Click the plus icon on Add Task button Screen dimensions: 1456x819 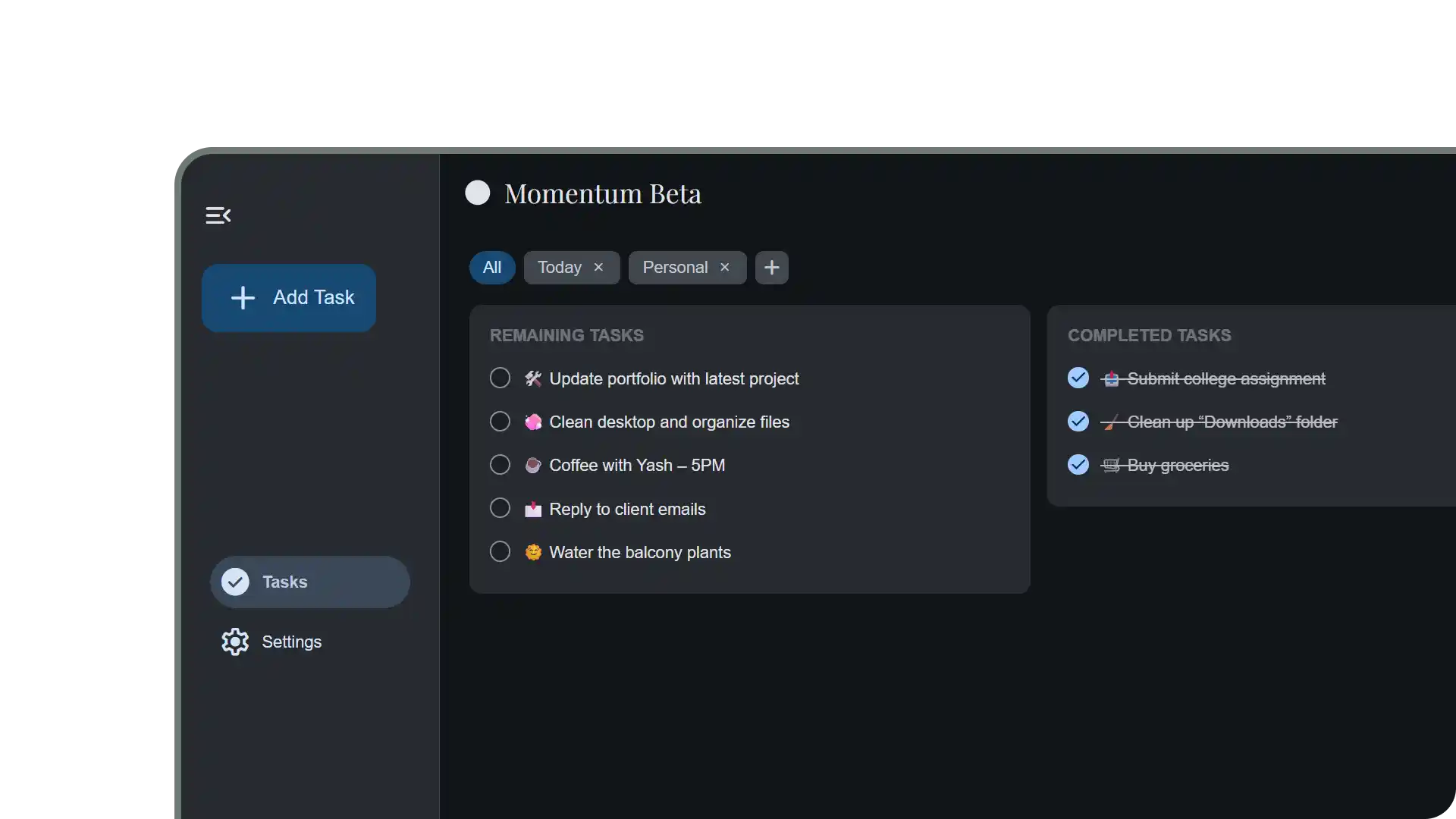tap(243, 297)
